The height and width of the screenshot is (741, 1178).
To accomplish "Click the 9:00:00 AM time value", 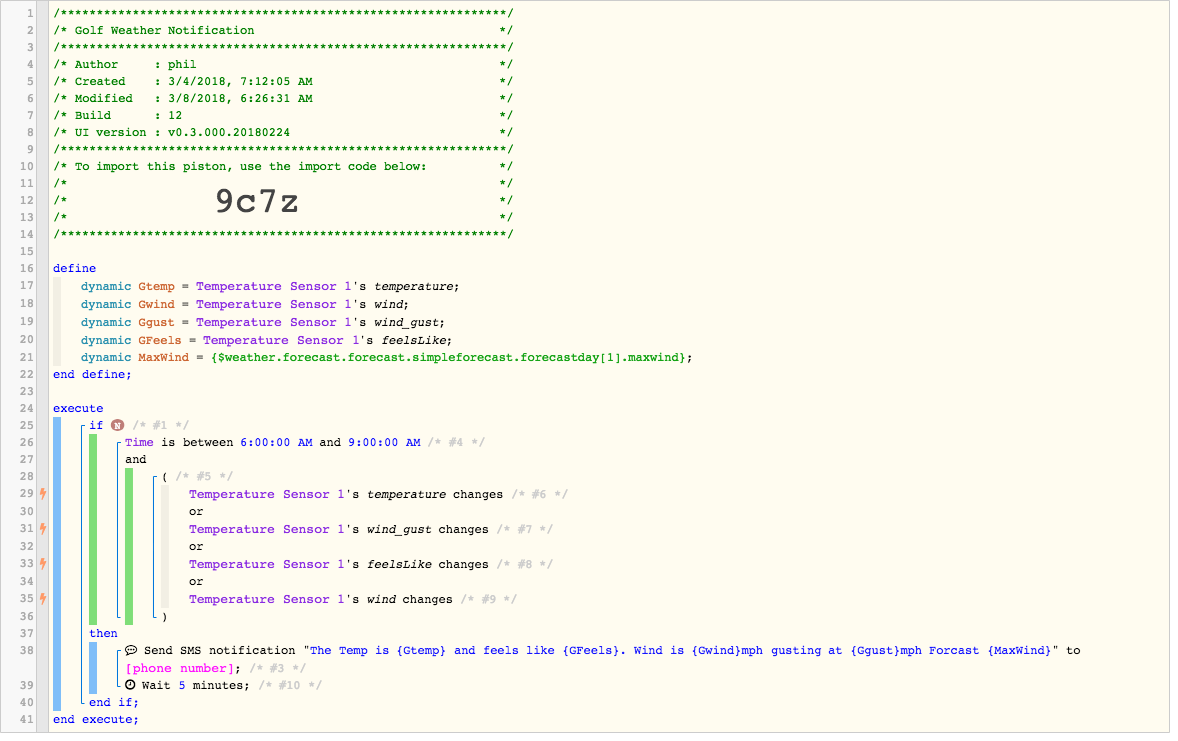I will coord(384,443).
